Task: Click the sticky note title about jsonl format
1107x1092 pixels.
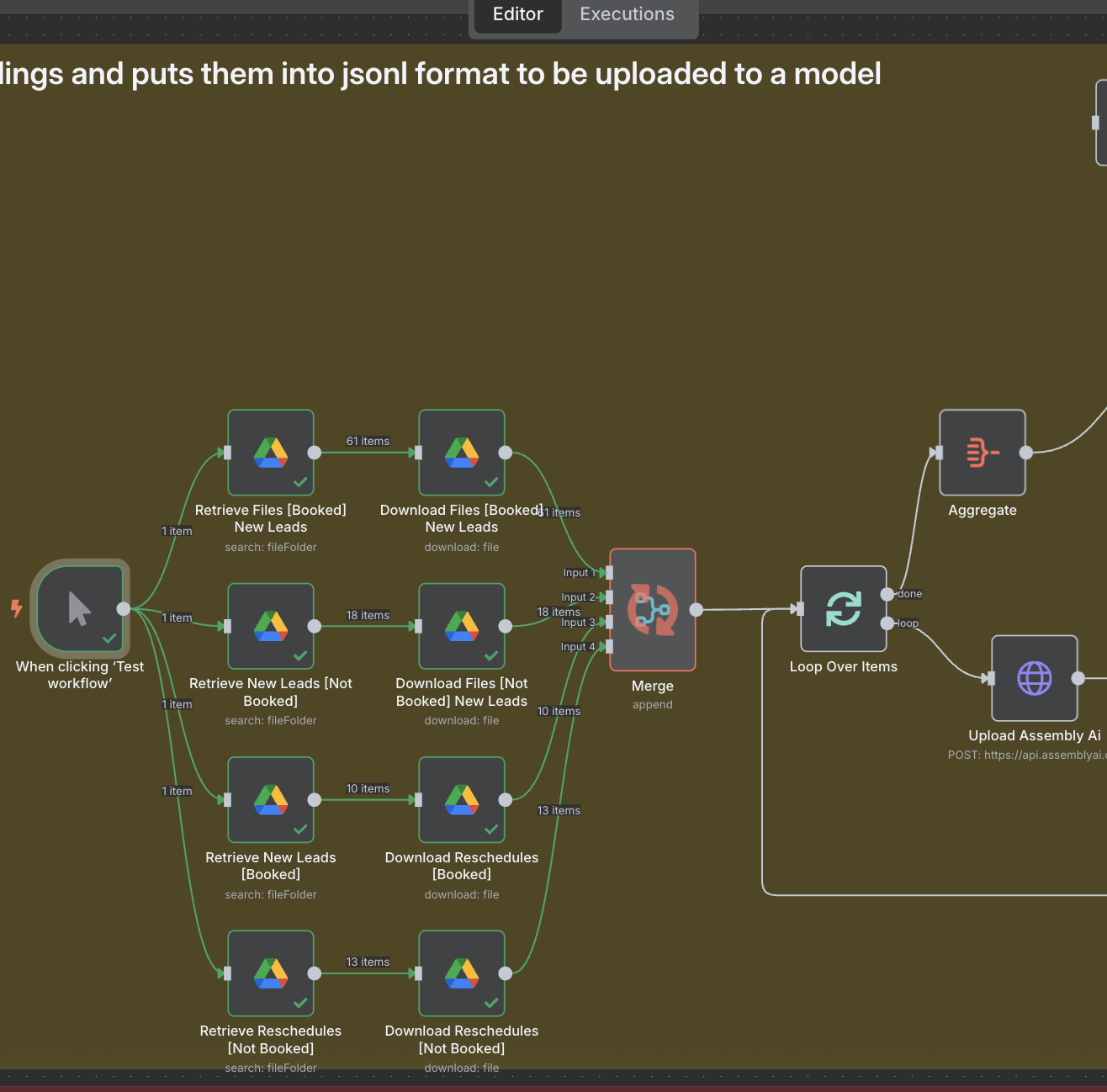Action: [440, 74]
